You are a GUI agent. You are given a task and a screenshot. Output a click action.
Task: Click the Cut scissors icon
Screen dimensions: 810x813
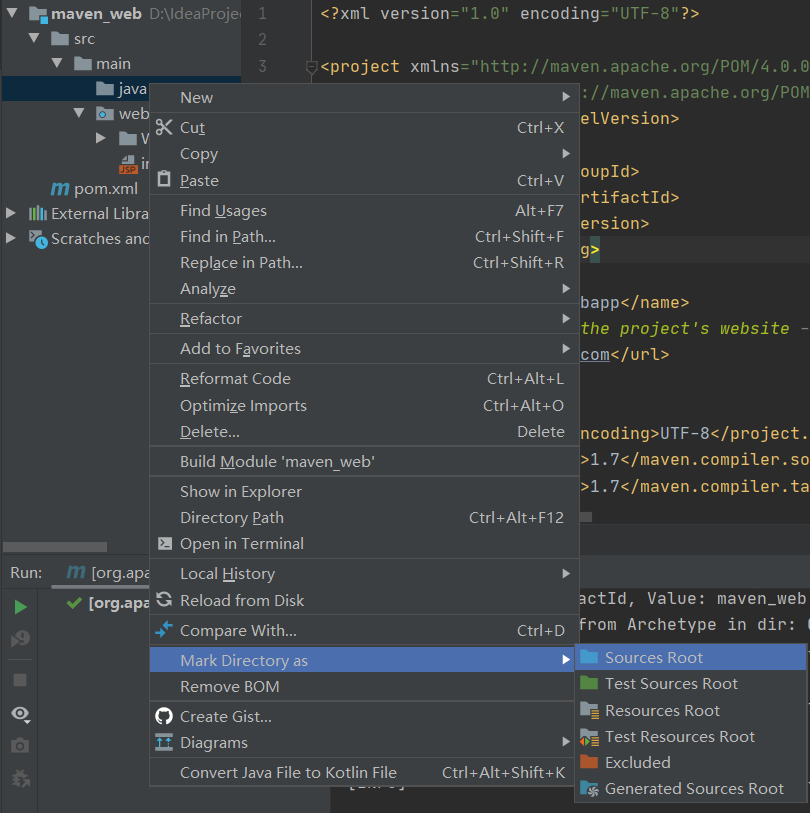[x=164, y=127]
